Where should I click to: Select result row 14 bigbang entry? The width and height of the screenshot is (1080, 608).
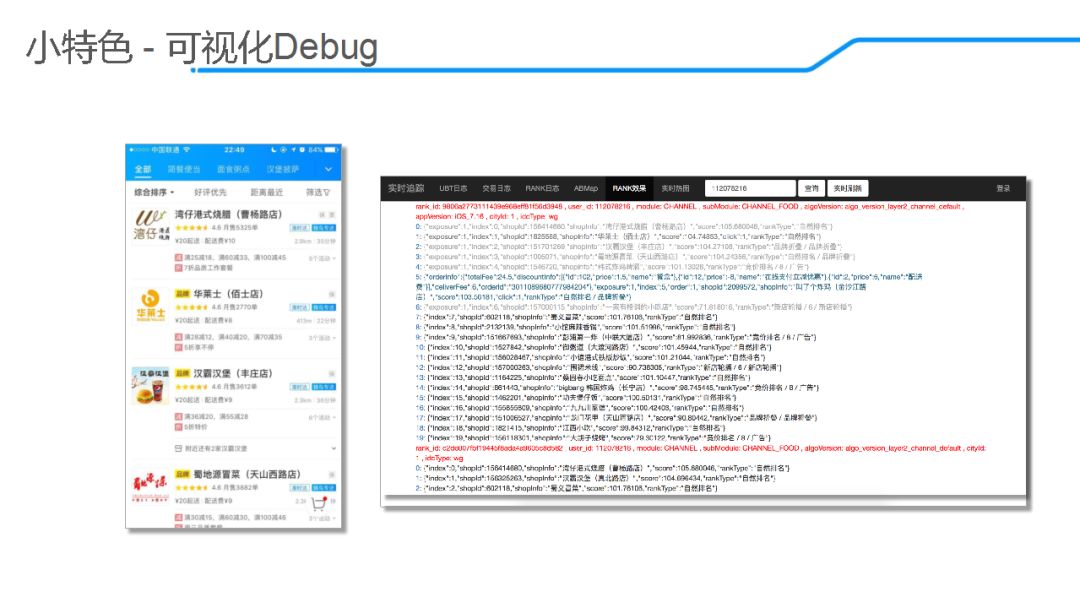(x=617, y=388)
